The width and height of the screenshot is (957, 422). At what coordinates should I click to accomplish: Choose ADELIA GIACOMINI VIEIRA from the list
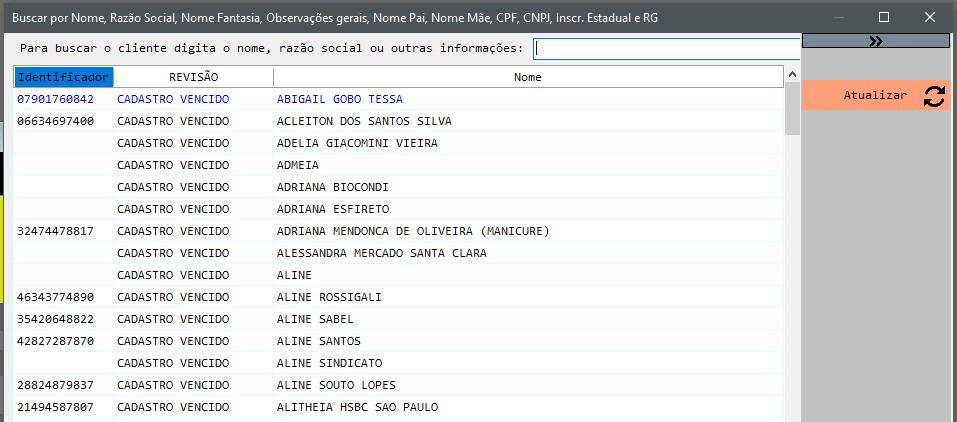(356, 143)
